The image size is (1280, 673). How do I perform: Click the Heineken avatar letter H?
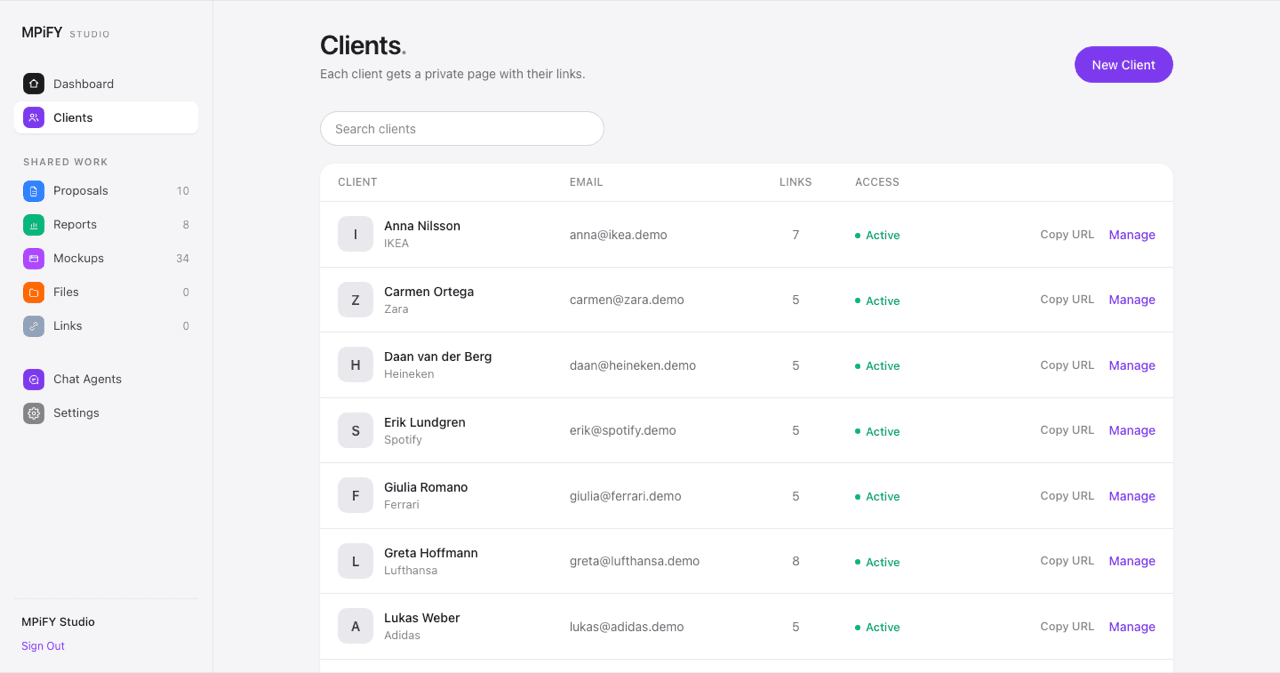pos(355,365)
